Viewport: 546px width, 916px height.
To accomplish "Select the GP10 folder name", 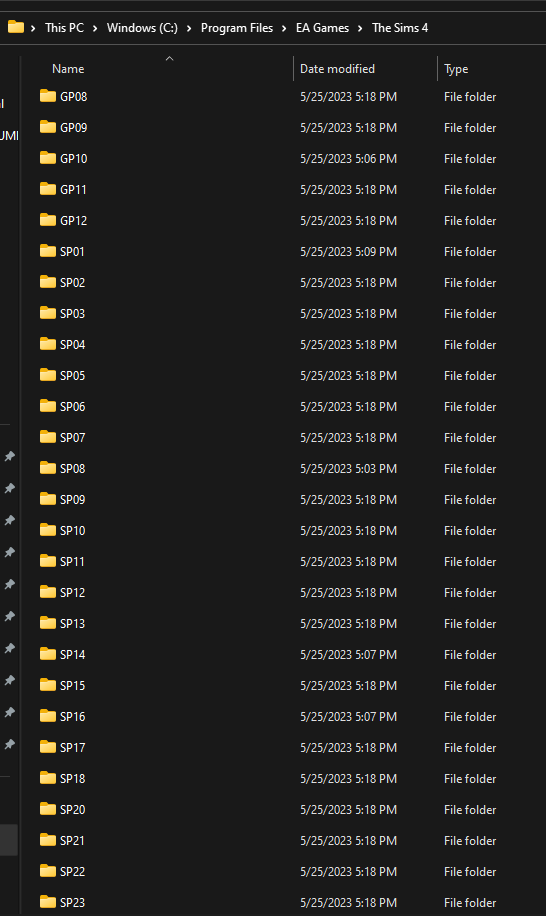I will pos(74,158).
